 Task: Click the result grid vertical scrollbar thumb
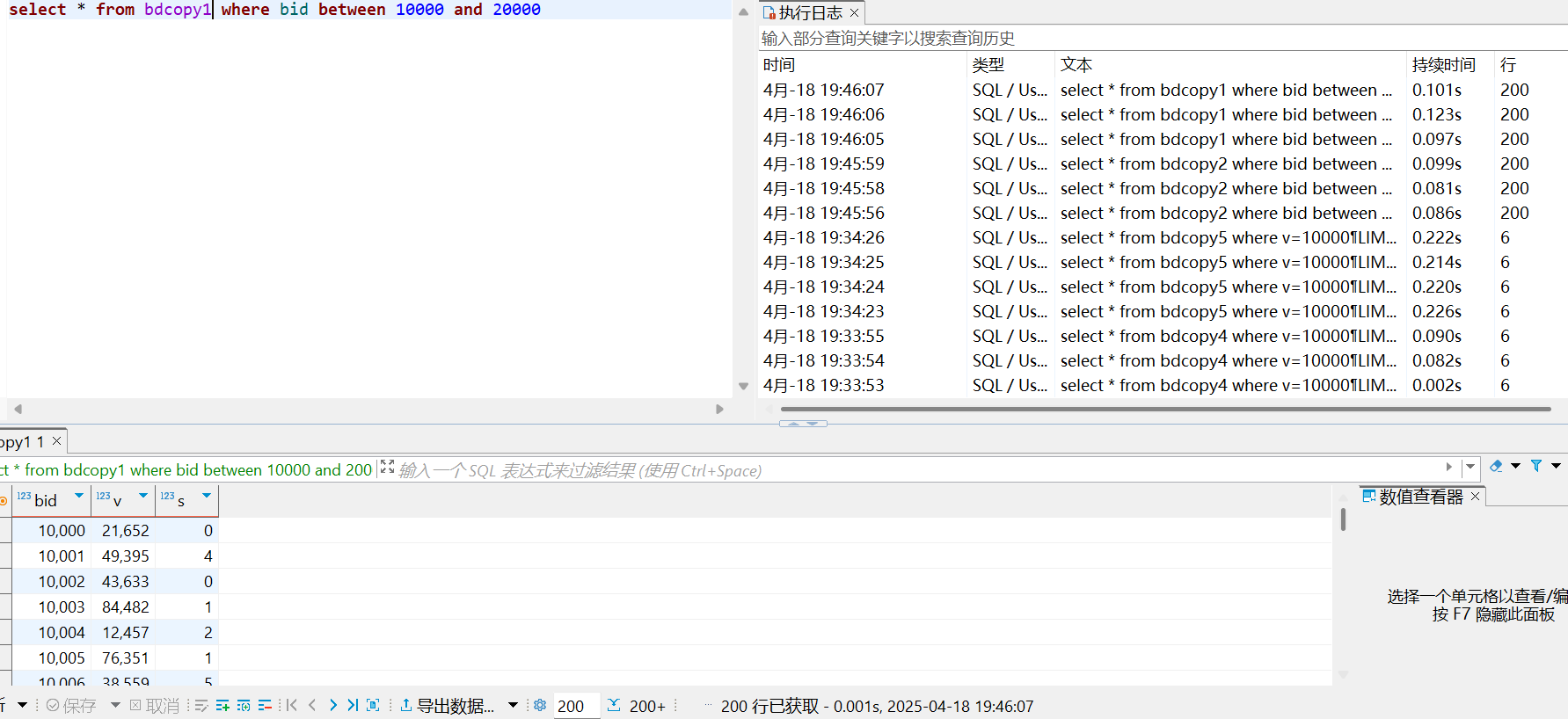1343,519
